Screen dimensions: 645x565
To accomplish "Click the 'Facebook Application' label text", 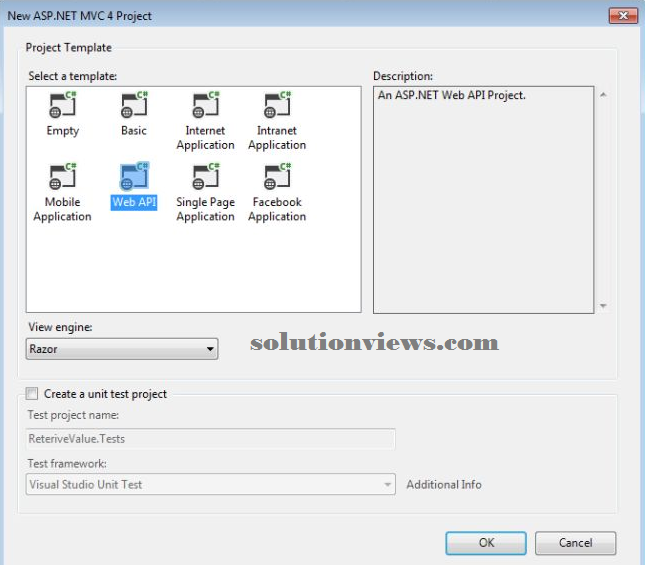I will point(277,209).
